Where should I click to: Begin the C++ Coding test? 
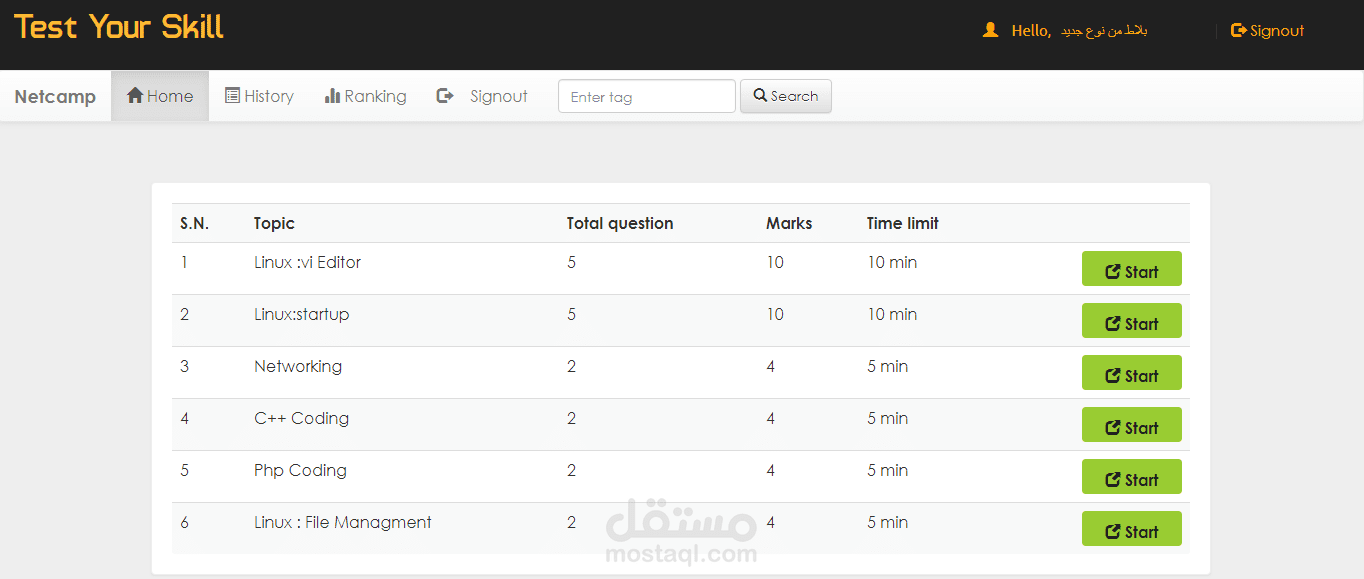pos(1131,425)
